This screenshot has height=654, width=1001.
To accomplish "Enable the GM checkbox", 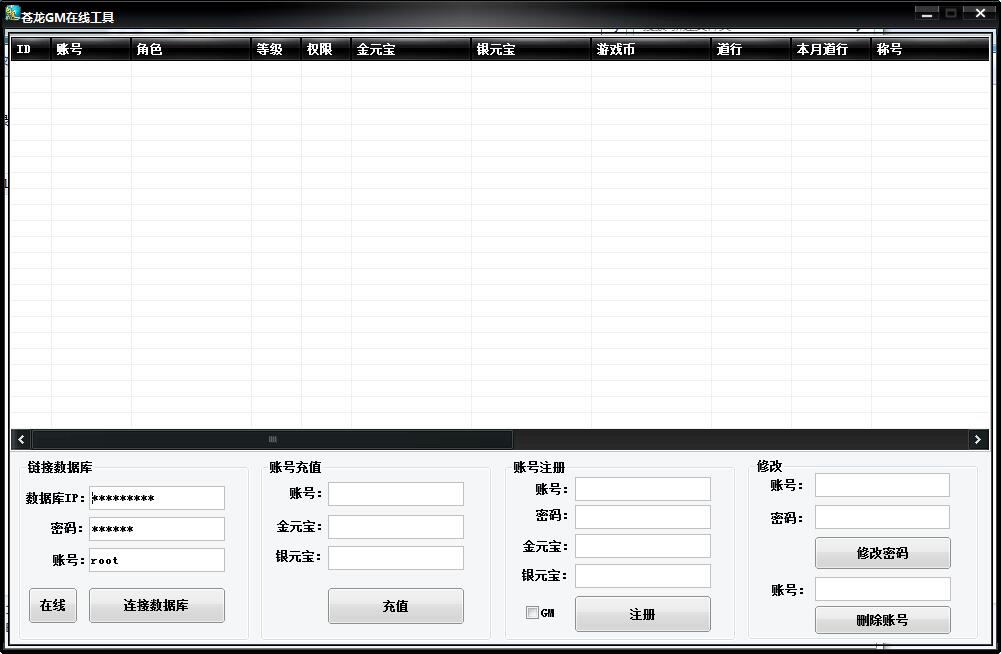I will pos(532,613).
